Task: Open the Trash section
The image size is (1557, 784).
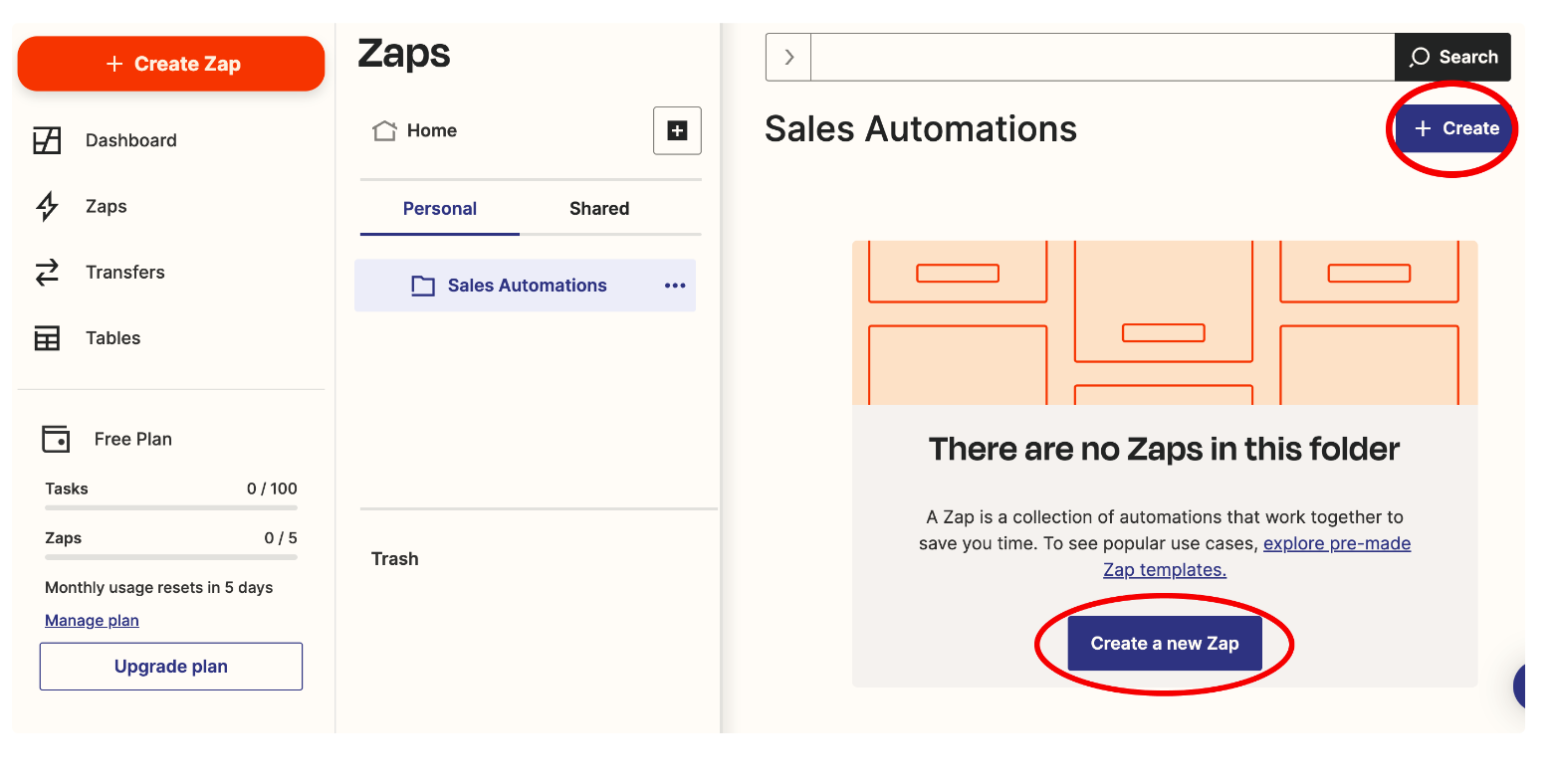Action: pyautogui.click(x=395, y=559)
